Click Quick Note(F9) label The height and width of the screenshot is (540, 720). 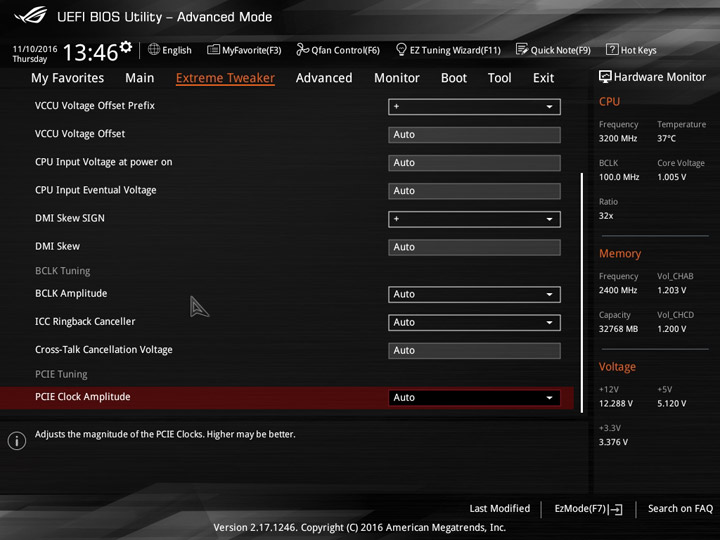click(x=560, y=50)
